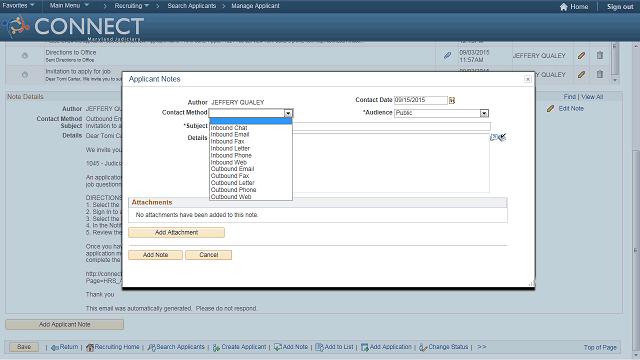Choose Outbound Fax contact method
The height and width of the screenshot is (360, 640).
point(251,176)
